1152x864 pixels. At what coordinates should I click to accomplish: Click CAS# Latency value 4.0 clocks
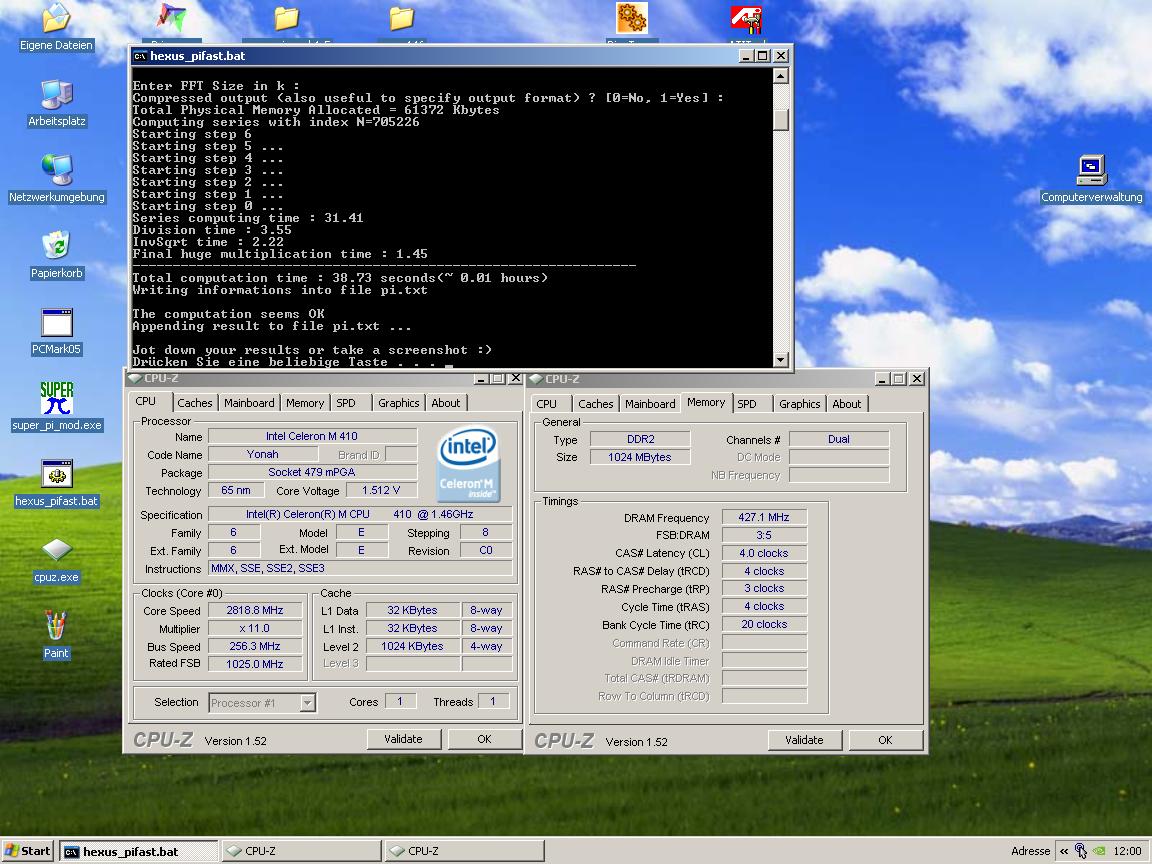[764, 553]
